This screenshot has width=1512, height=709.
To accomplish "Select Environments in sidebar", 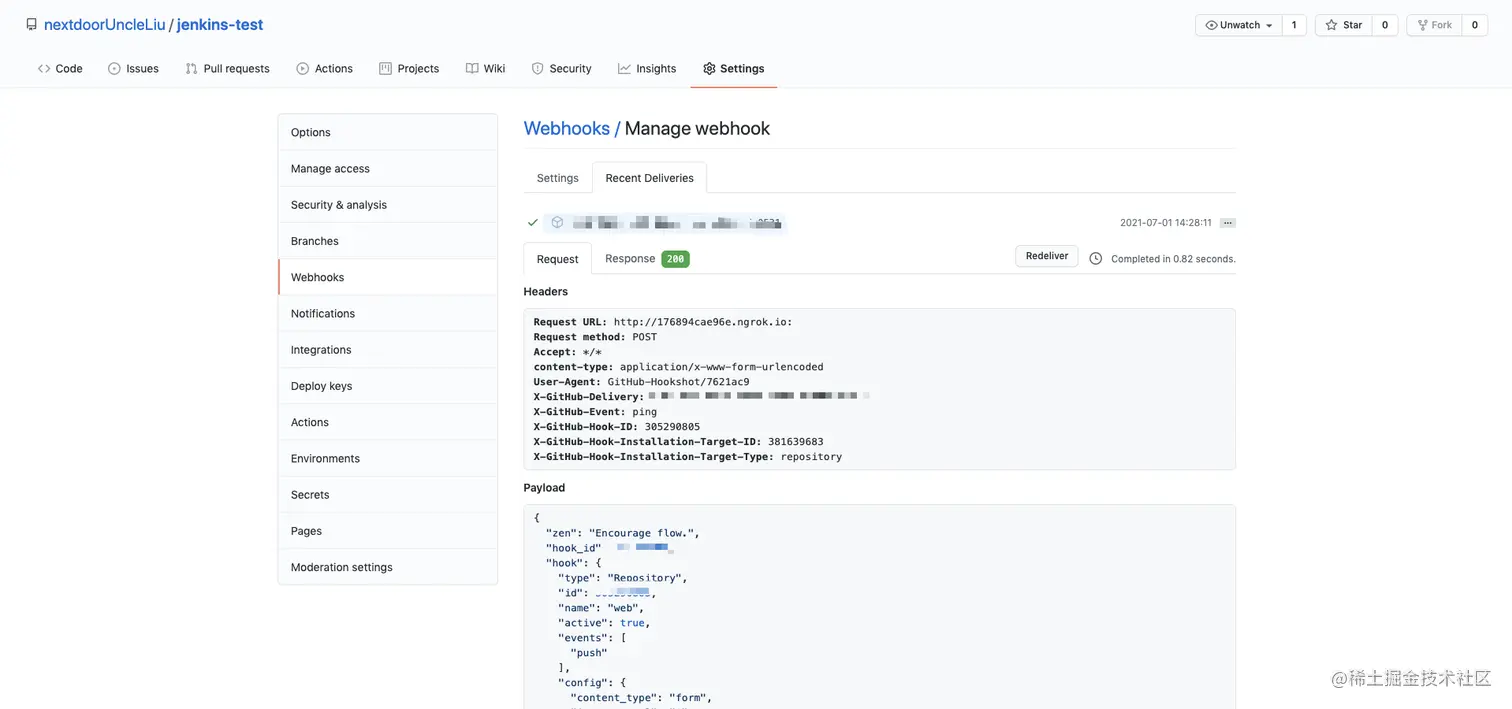I will pos(388,458).
